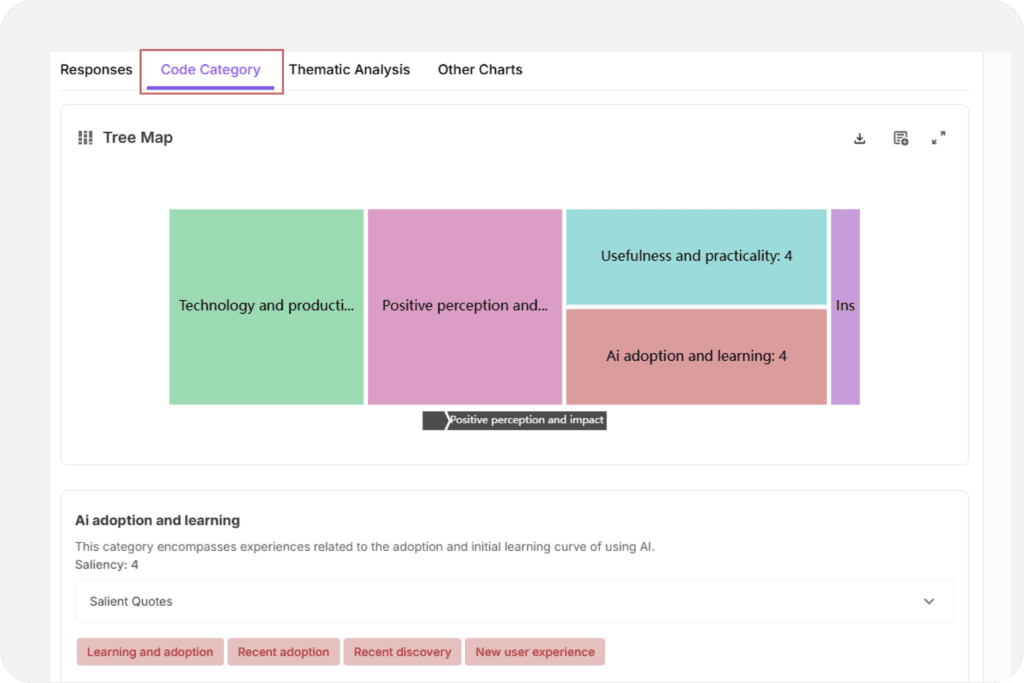Open the Responses tab
1024x683 pixels.
point(96,70)
